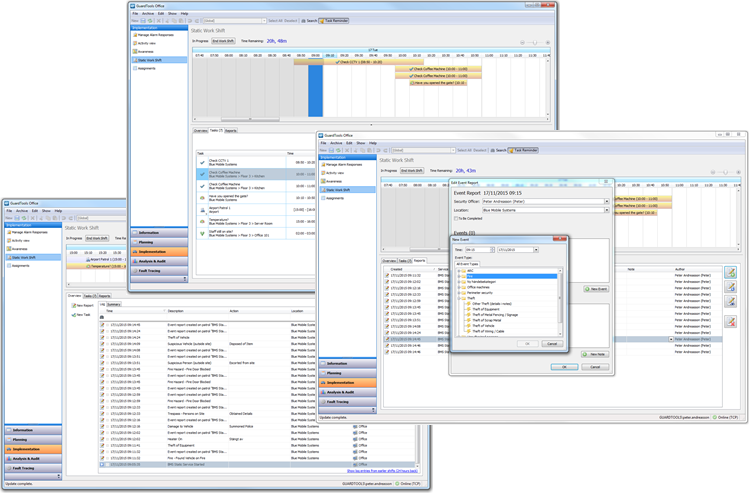Open Assignments in the front window sidebar
This screenshot has width=749, height=493.
point(334,198)
